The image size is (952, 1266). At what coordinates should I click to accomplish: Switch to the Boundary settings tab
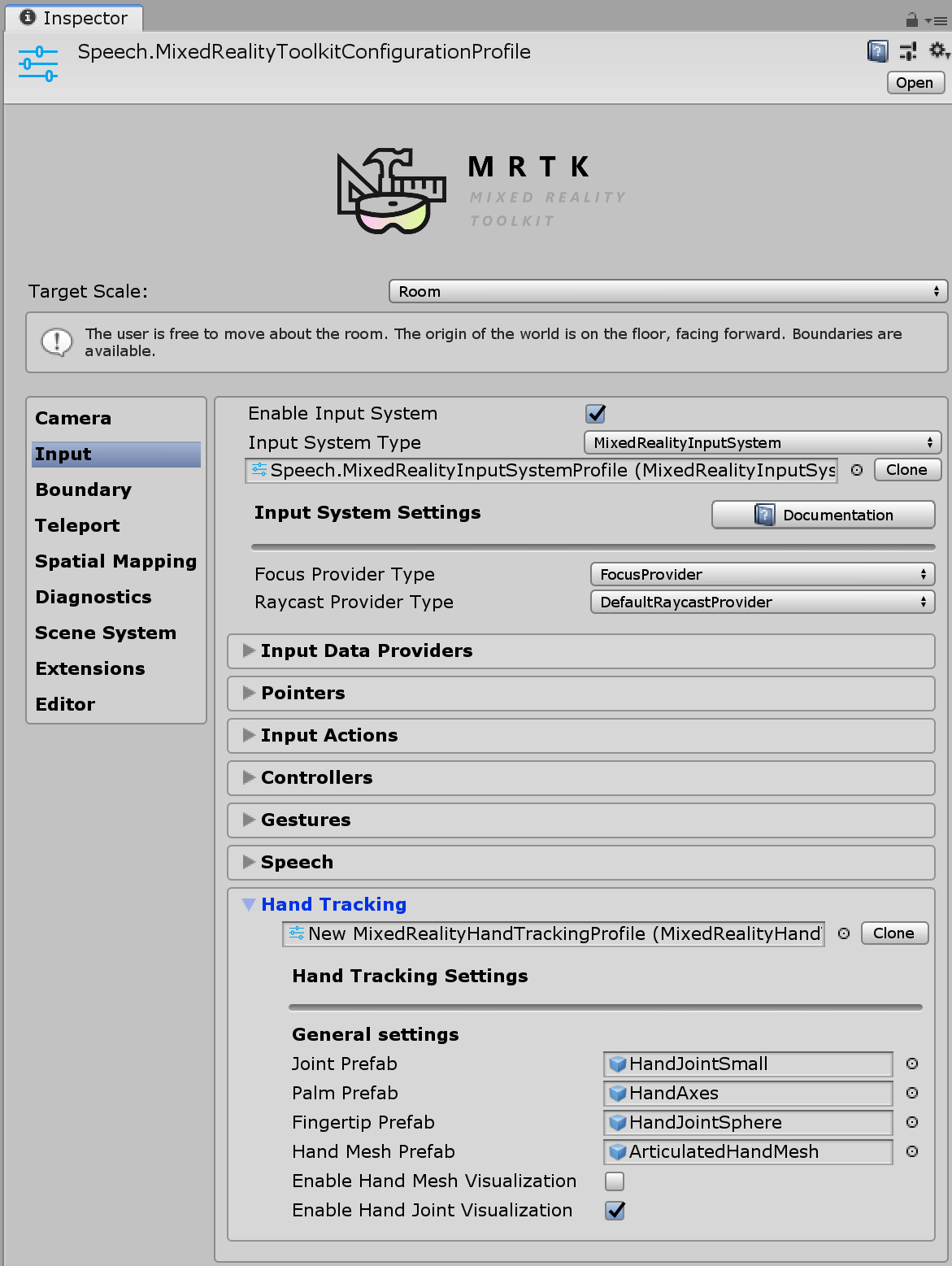point(83,489)
